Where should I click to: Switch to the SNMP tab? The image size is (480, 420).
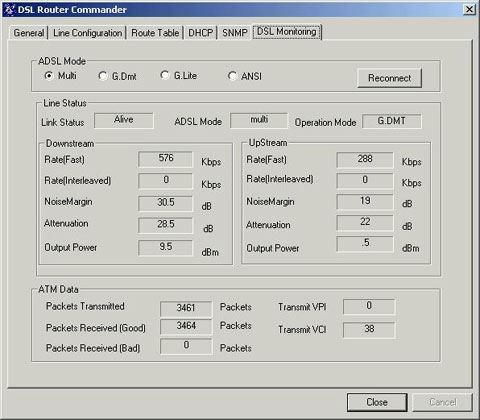coord(235,33)
